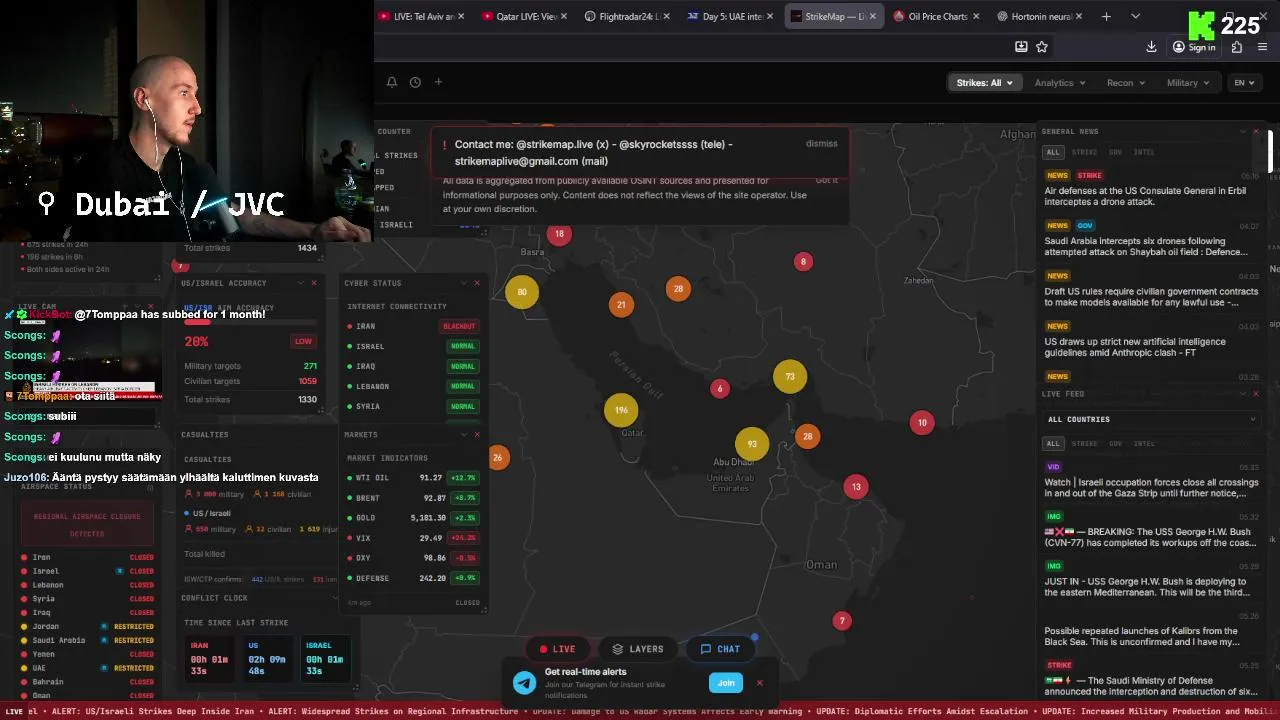The width and height of the screenshot is (1280, 720).
Task: Click the red 13 strike marker
Action: coord(856,487)
